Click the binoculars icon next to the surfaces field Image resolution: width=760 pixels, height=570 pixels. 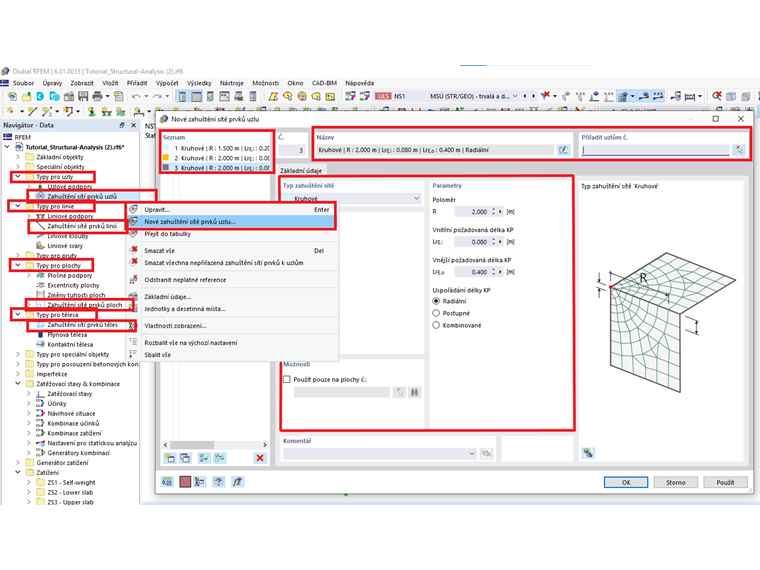(x=414, y=392)
